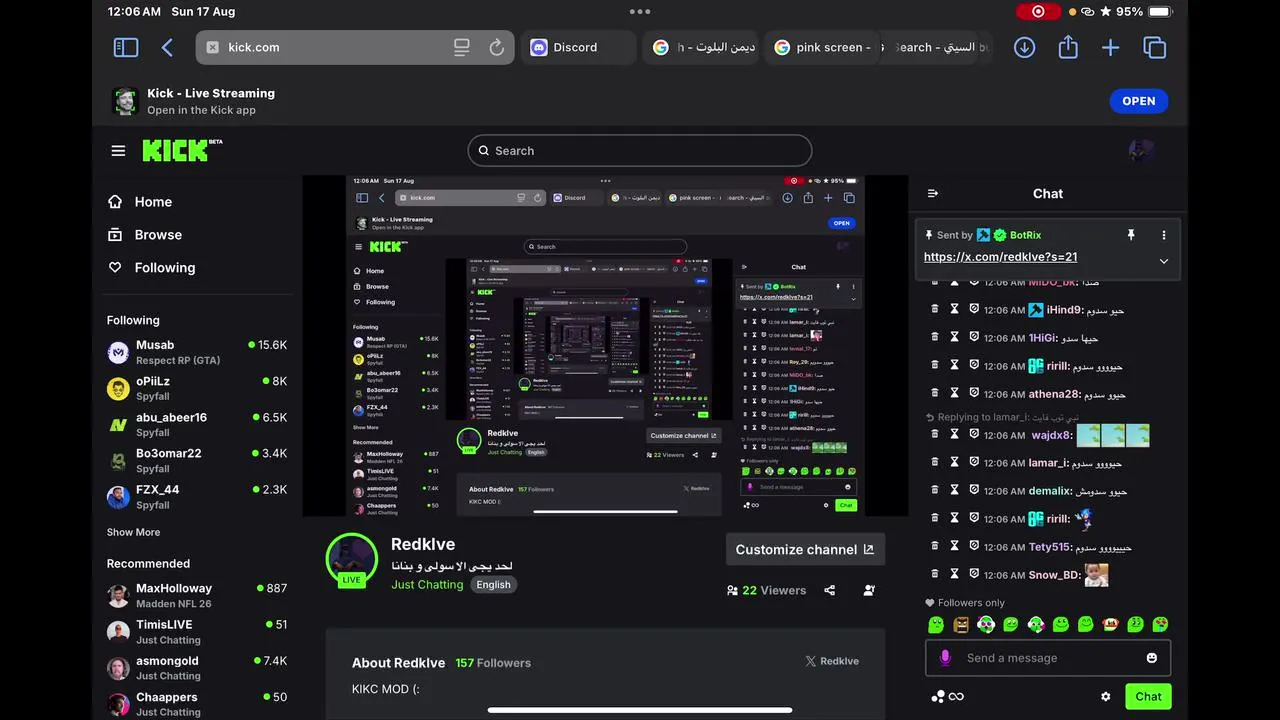Expand the pinned message chevron

(1164, 261)
